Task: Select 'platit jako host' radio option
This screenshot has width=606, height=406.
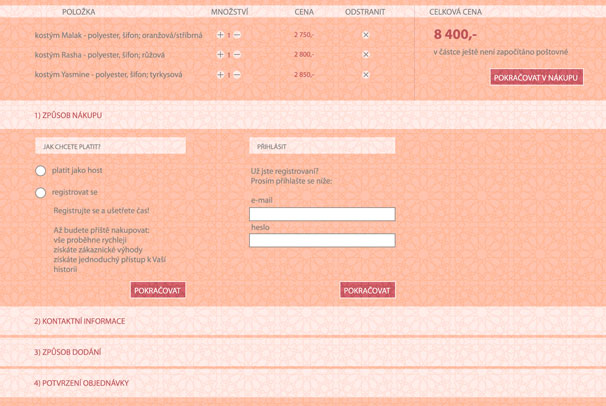Action: [41, 171]
